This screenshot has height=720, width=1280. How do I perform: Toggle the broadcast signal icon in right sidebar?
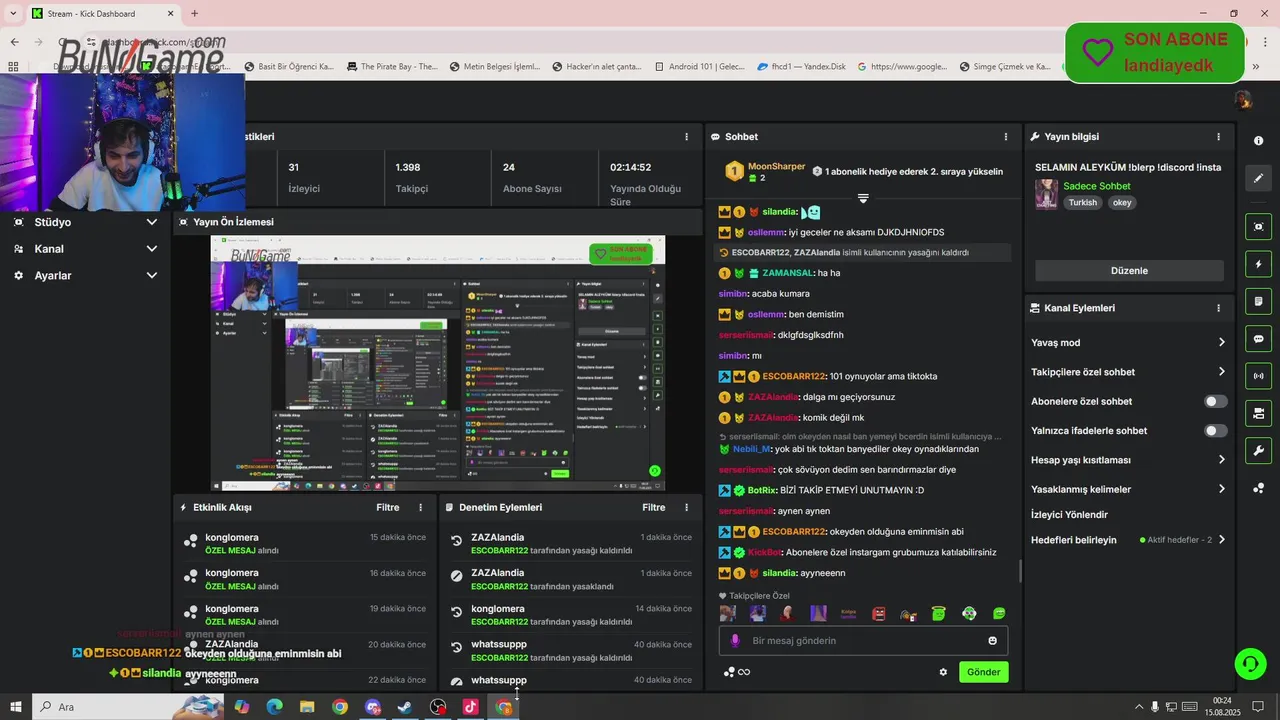1258,376
